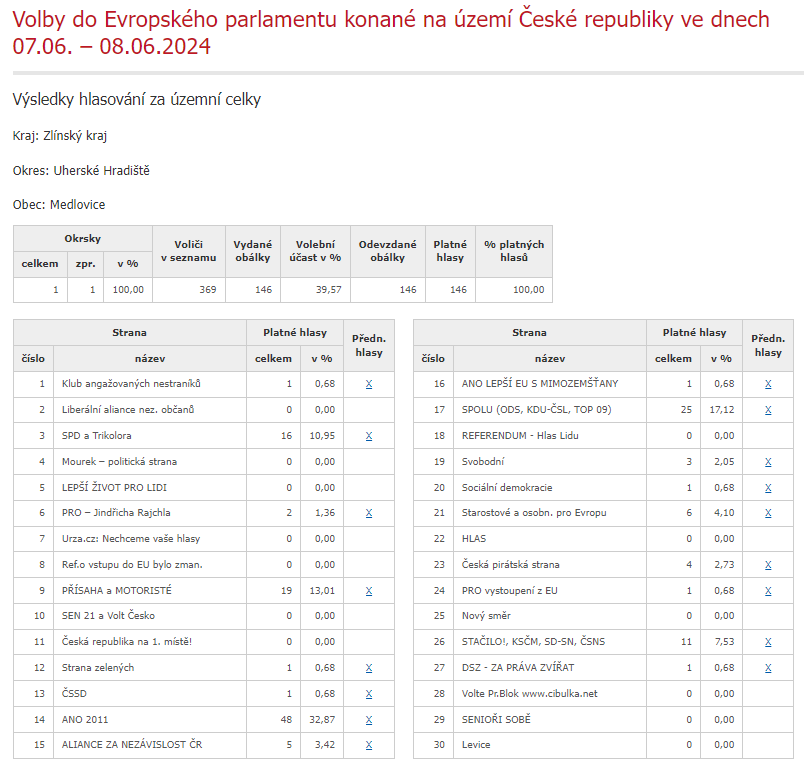Click the 'Obec: Medlovice' text
The width and height of the screenshot is (804, 769).
59,205
